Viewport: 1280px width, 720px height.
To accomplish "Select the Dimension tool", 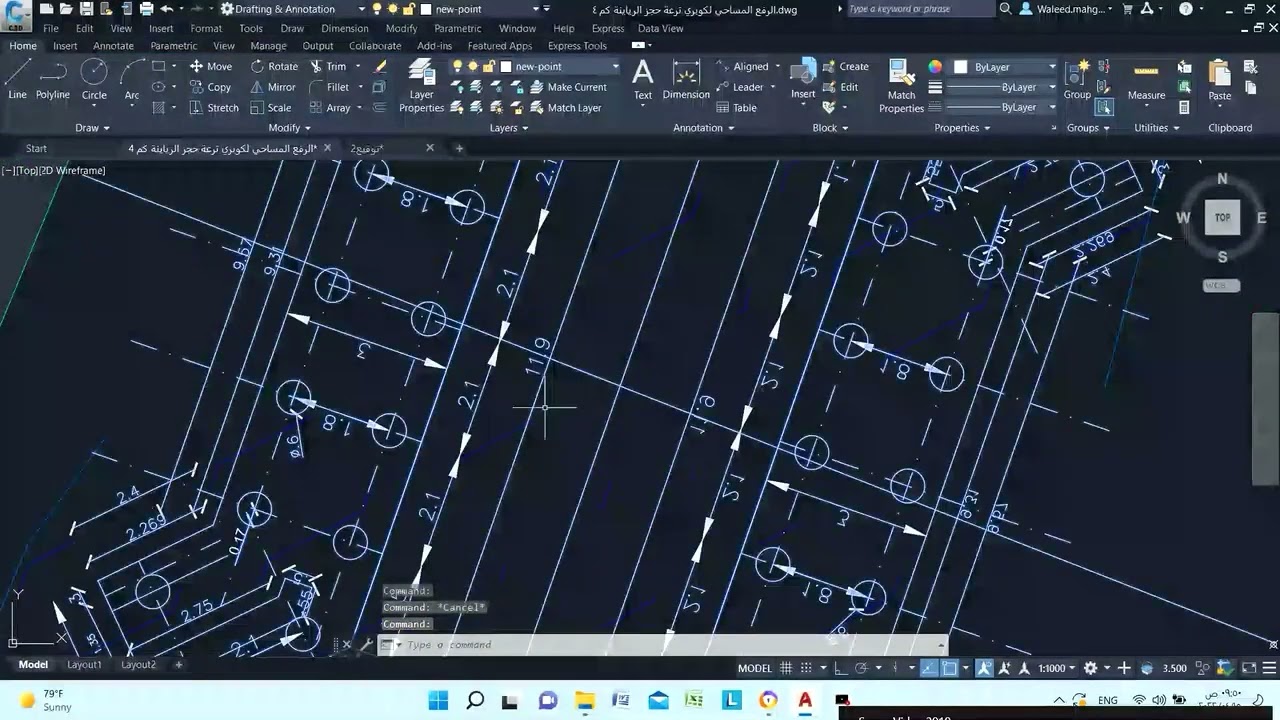I will [686, 80].
